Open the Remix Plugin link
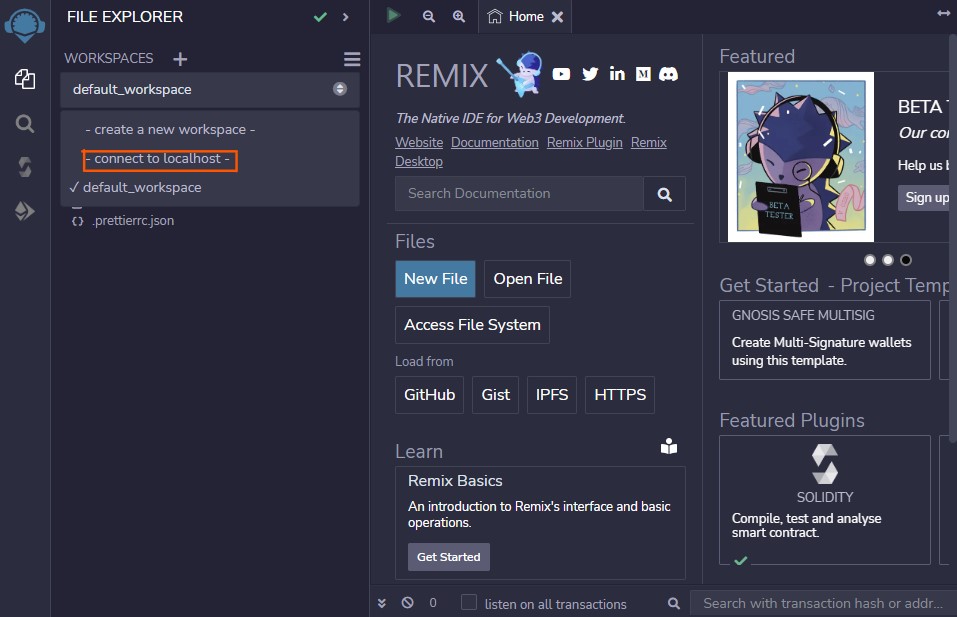957x617 pixels. tap(584, 142)
